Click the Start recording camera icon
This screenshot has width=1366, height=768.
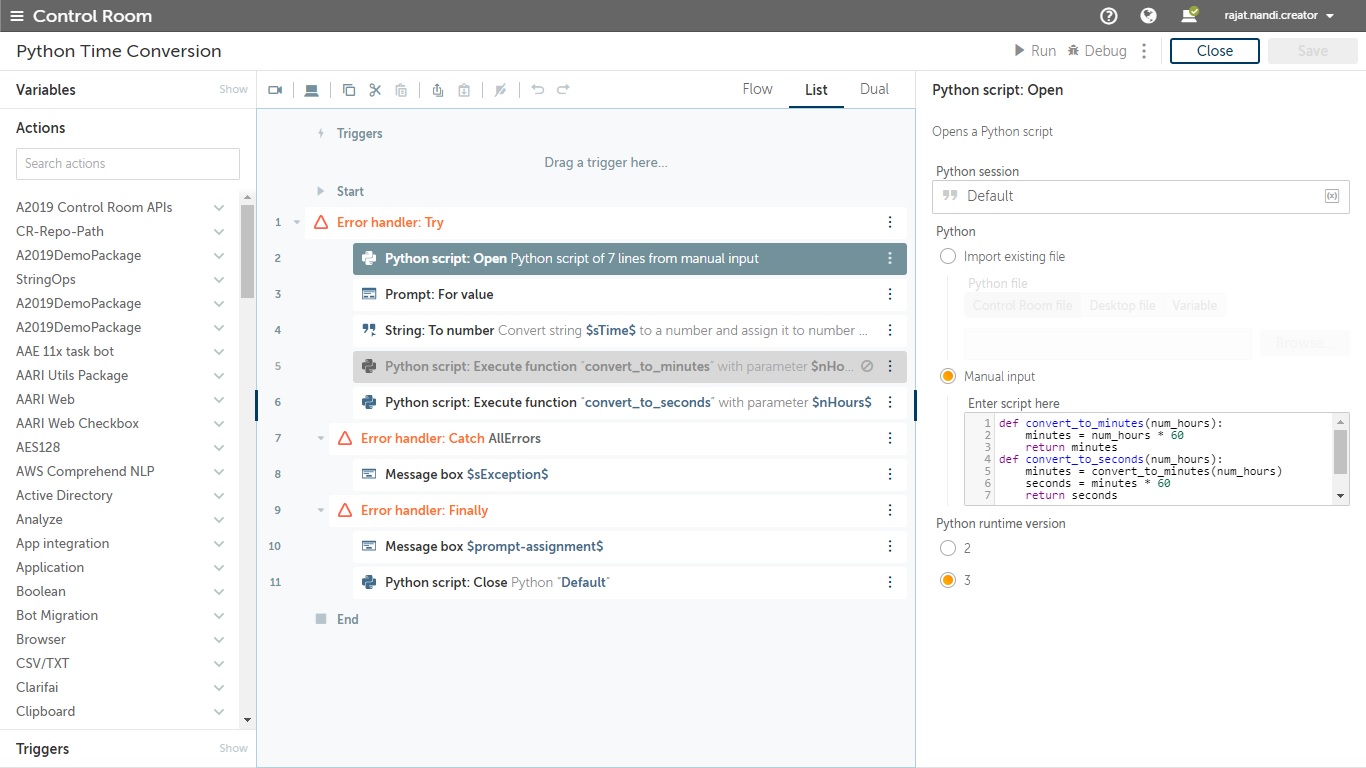click(276, 90)
